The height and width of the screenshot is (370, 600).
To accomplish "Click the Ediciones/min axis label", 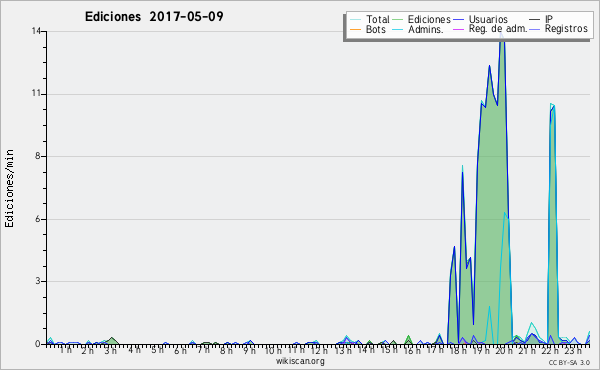I will [9, 188].
